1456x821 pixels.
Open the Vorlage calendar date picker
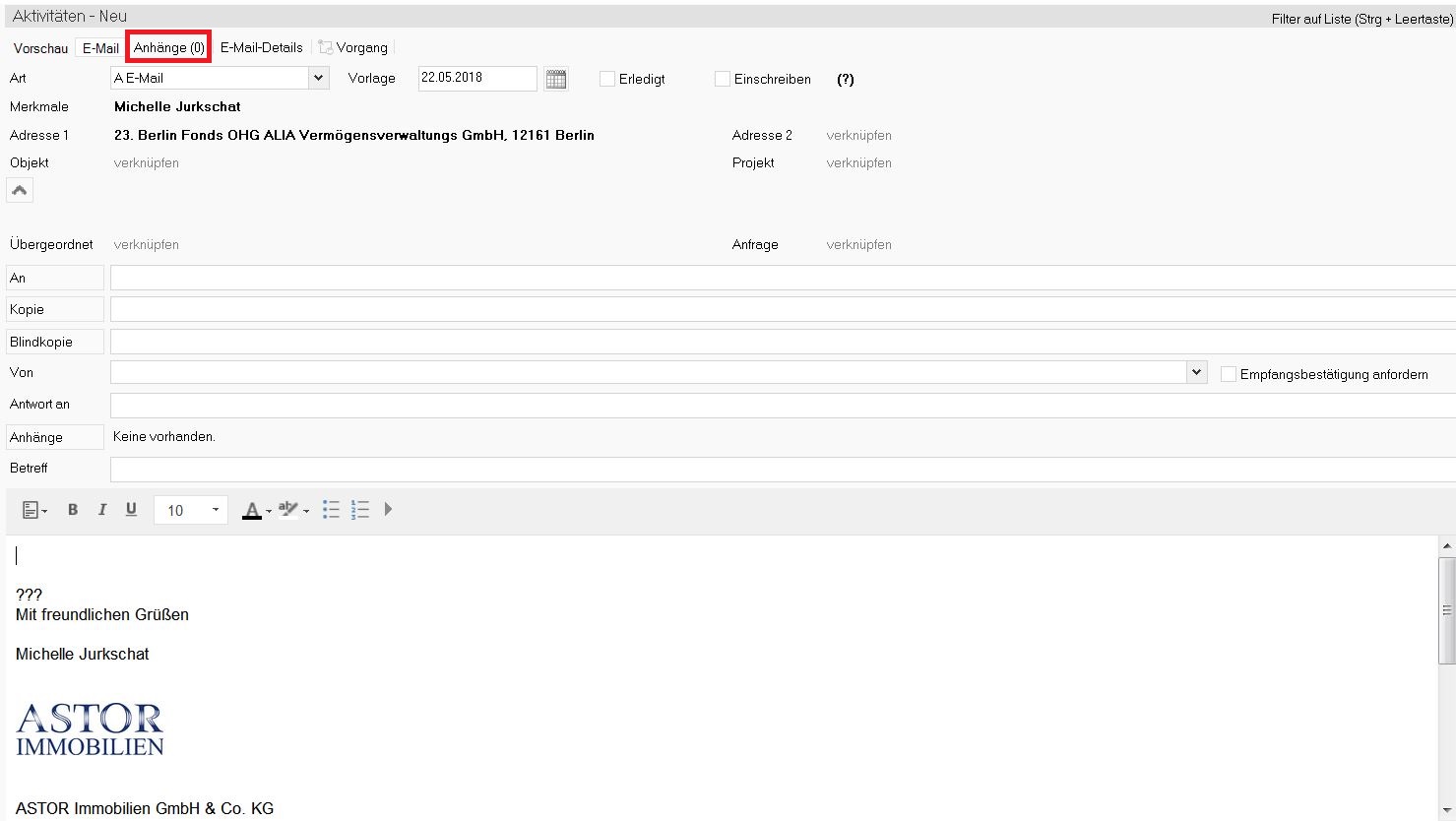(x=556, y=79)
